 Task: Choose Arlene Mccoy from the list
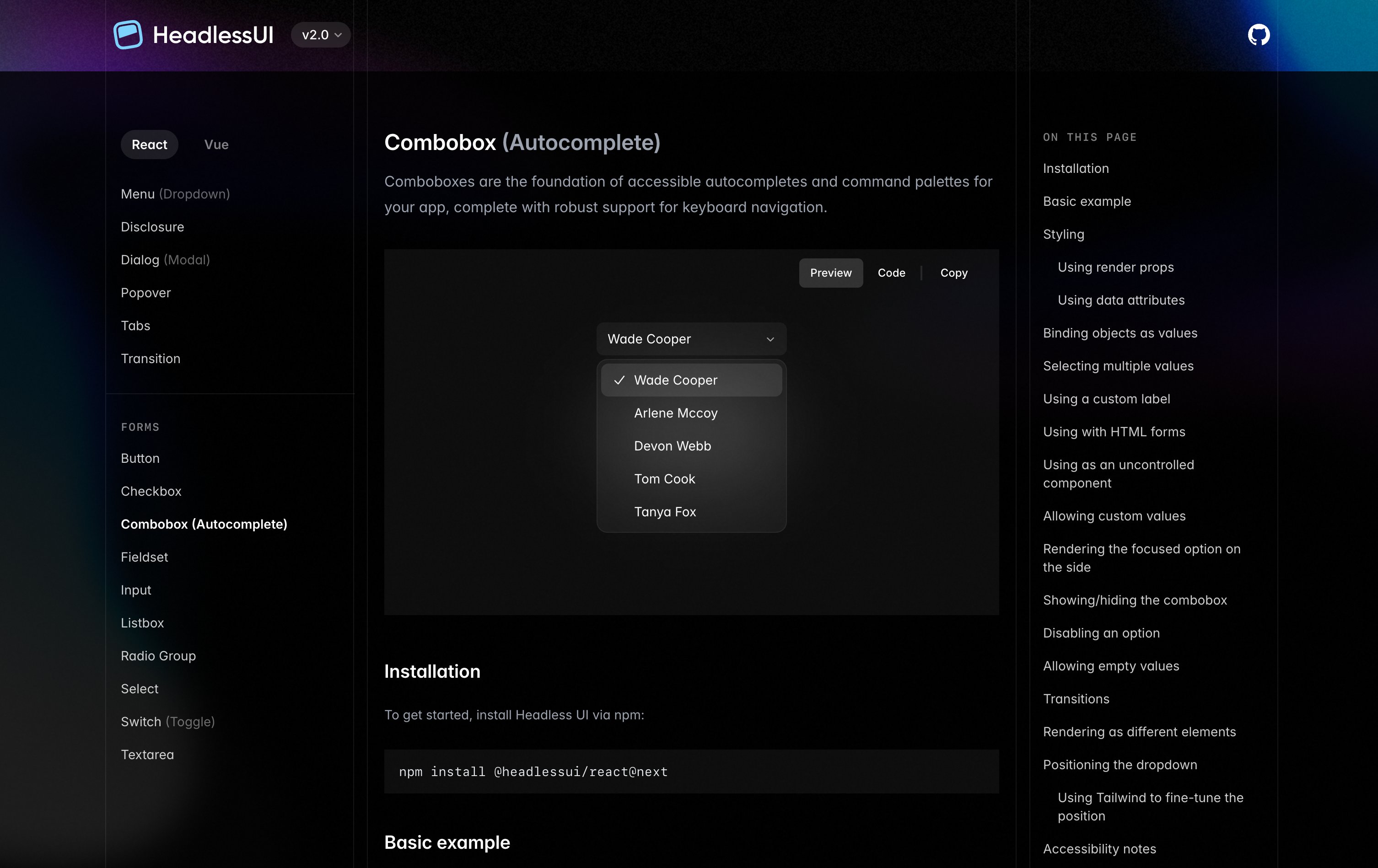pyautogui.click(x=691, y=413)
